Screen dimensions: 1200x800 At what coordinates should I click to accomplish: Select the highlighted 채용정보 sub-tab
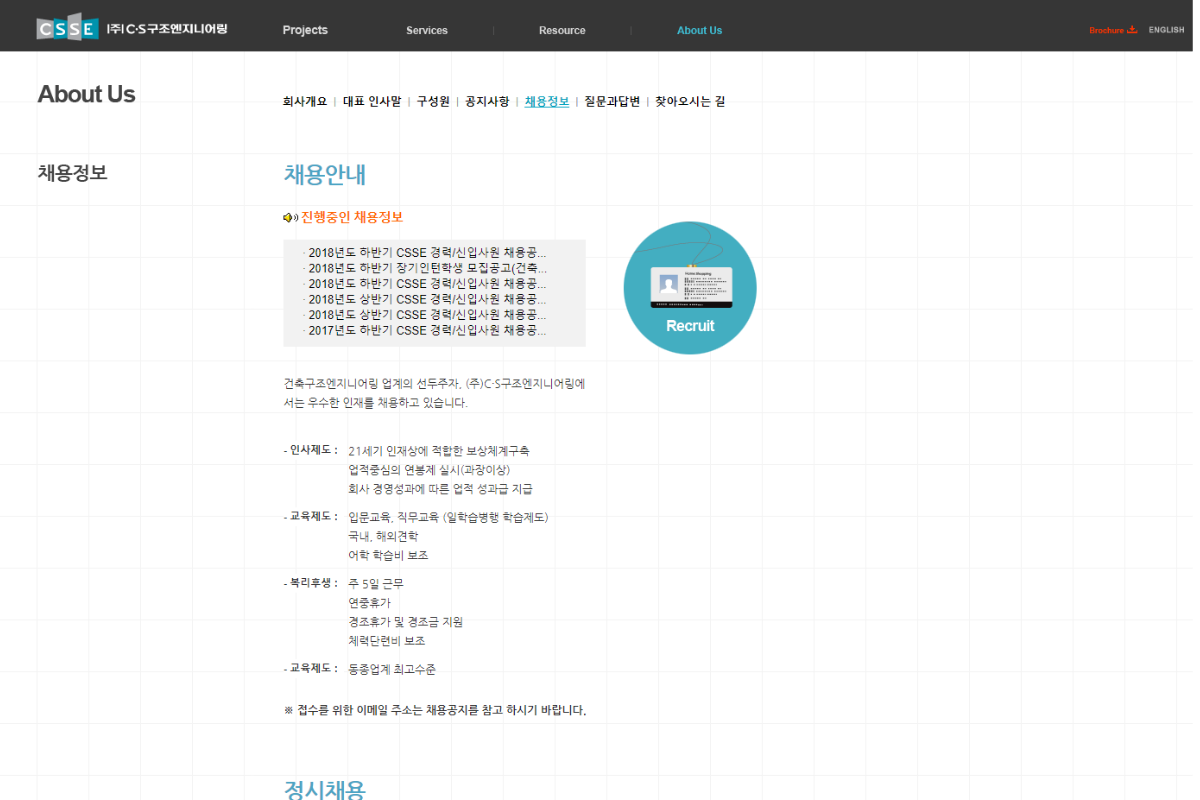(x=547, y=102)
